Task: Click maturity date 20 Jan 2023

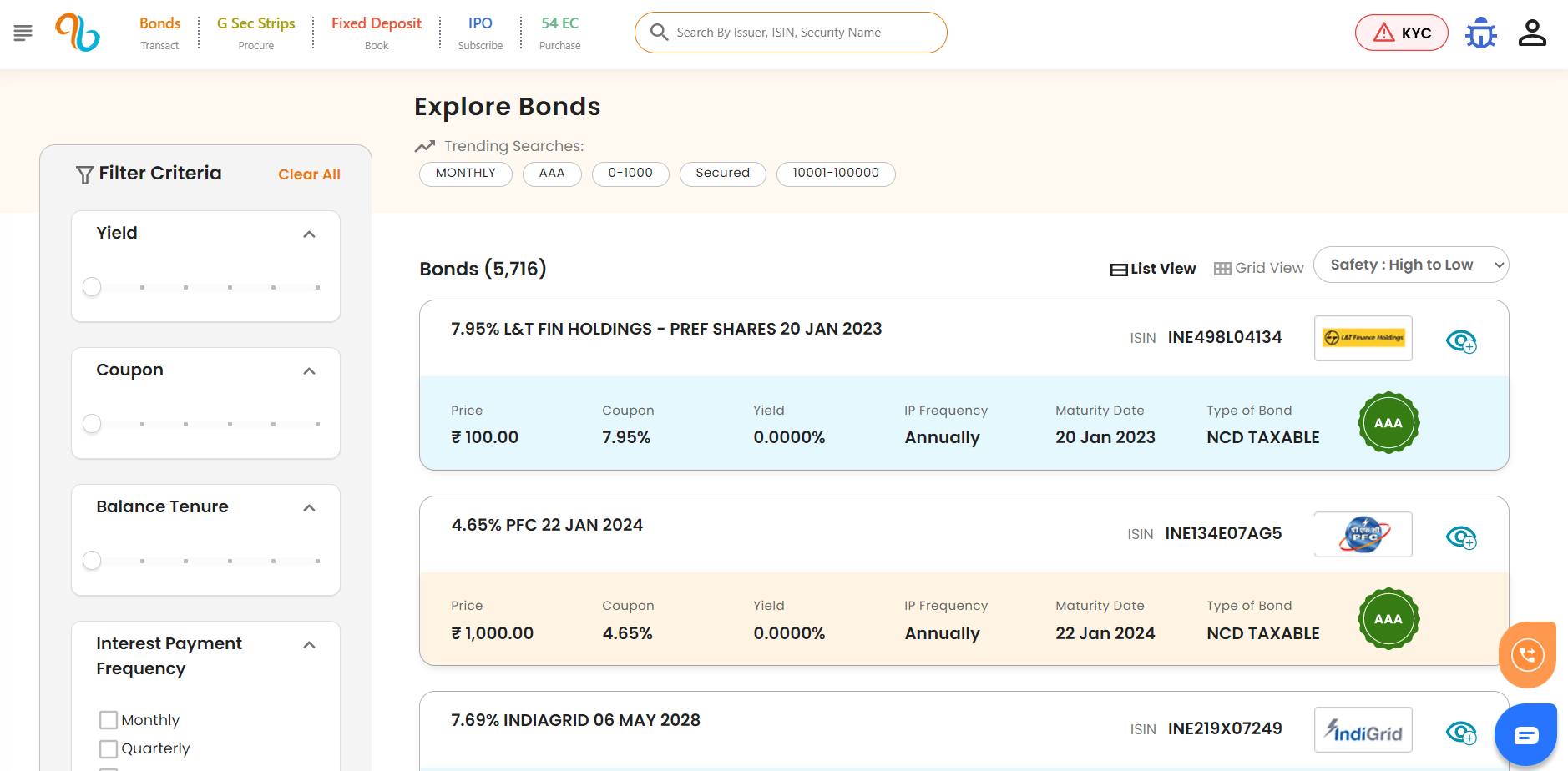Action: pos(1105,437)
